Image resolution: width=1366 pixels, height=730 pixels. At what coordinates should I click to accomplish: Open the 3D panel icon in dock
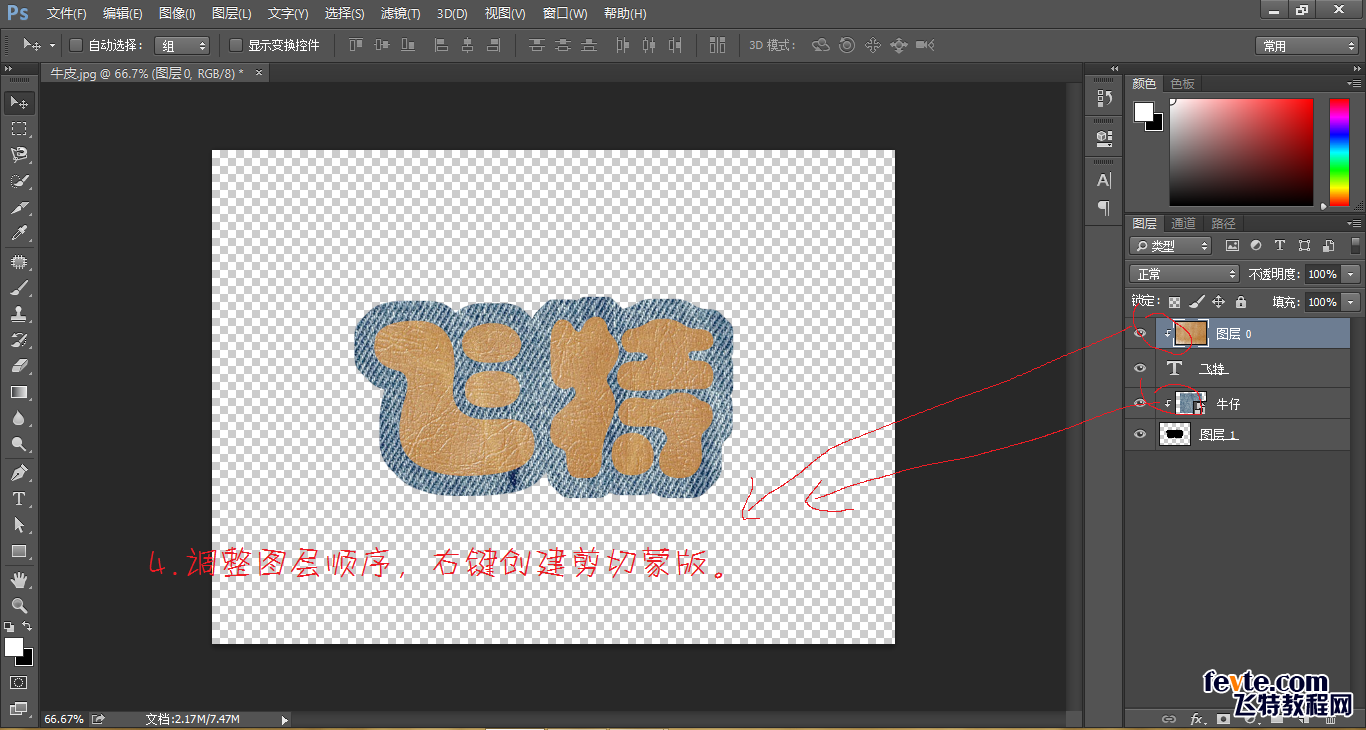(x=1104, y=137)
